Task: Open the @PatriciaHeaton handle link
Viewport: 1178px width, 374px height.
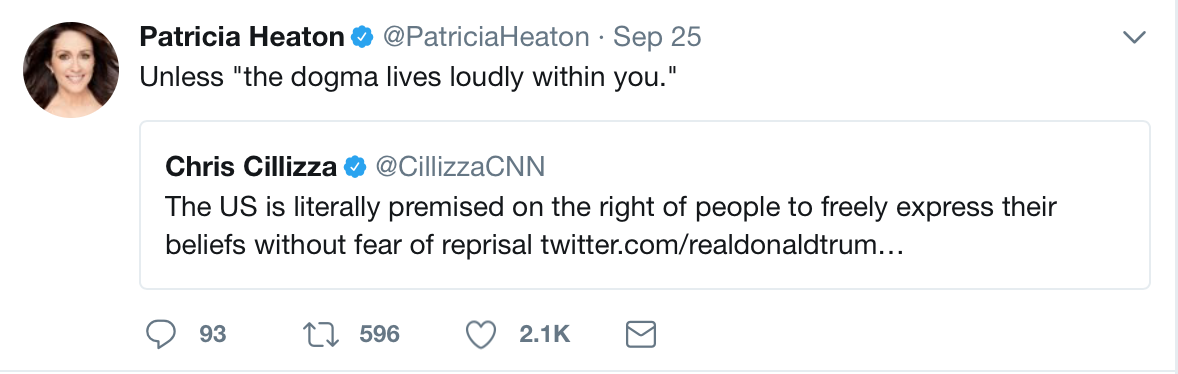Action: (486, 36)
